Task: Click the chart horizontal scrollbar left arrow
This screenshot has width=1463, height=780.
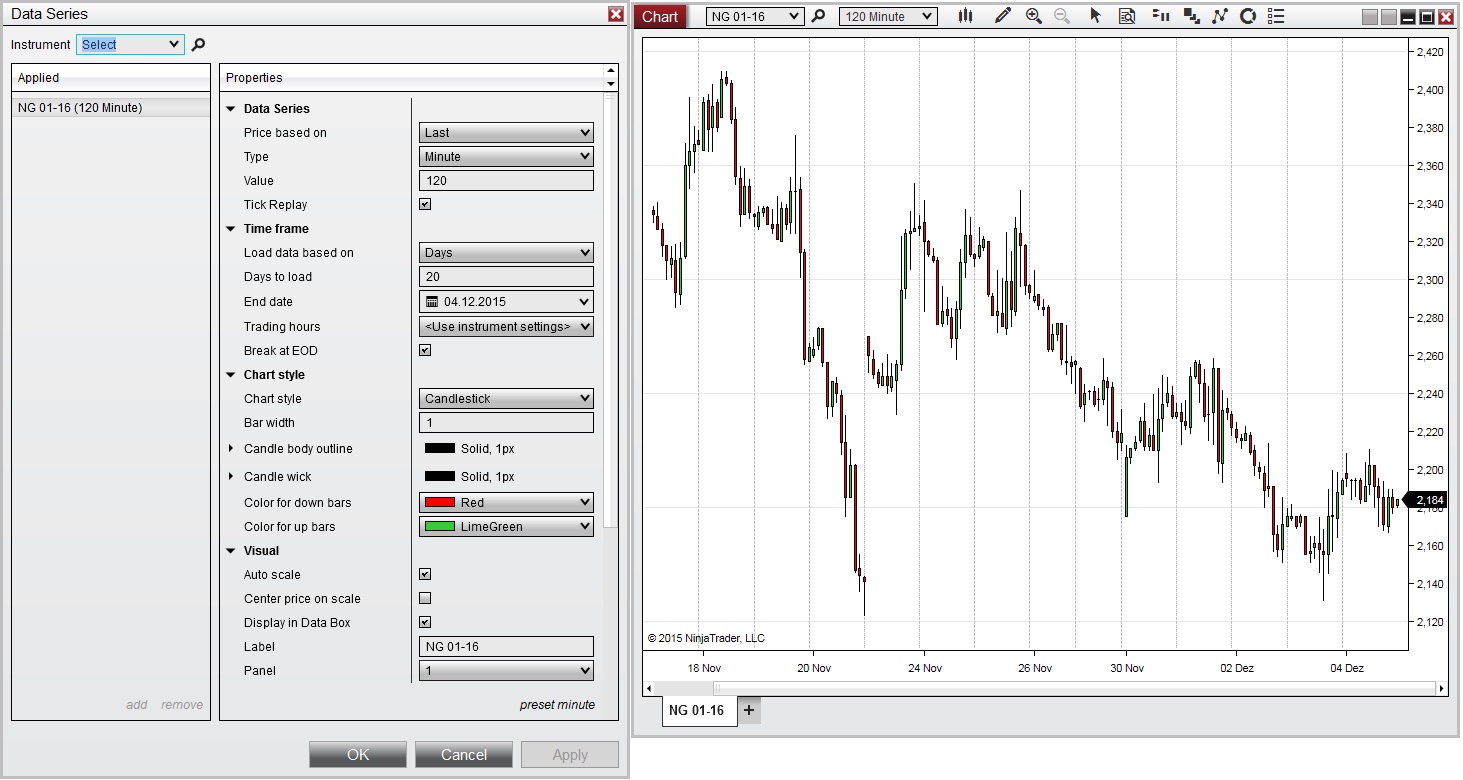Action: click(x=651, y=688)
